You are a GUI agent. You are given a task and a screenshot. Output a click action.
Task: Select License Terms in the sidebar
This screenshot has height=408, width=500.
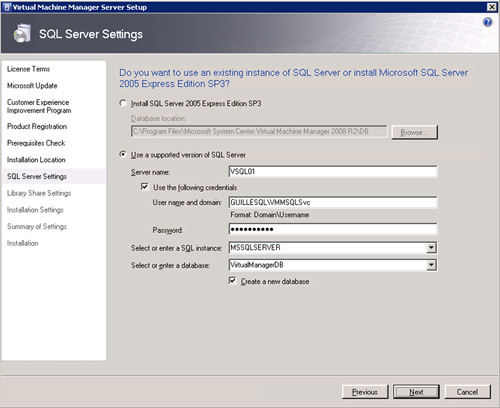tap(28, 69)
